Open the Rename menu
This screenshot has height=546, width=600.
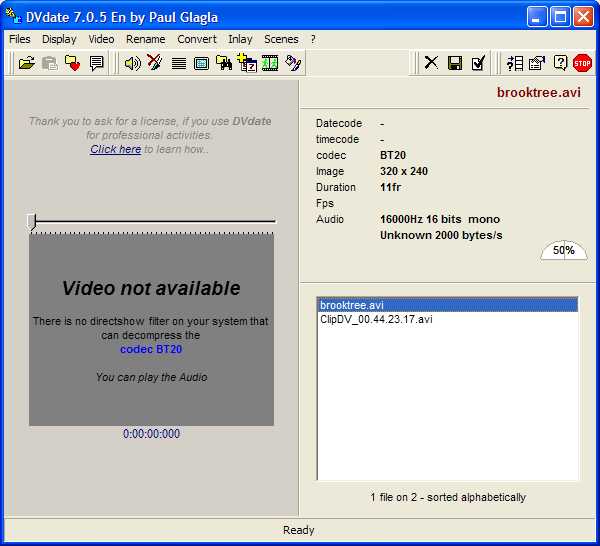[x=145, y=39]
